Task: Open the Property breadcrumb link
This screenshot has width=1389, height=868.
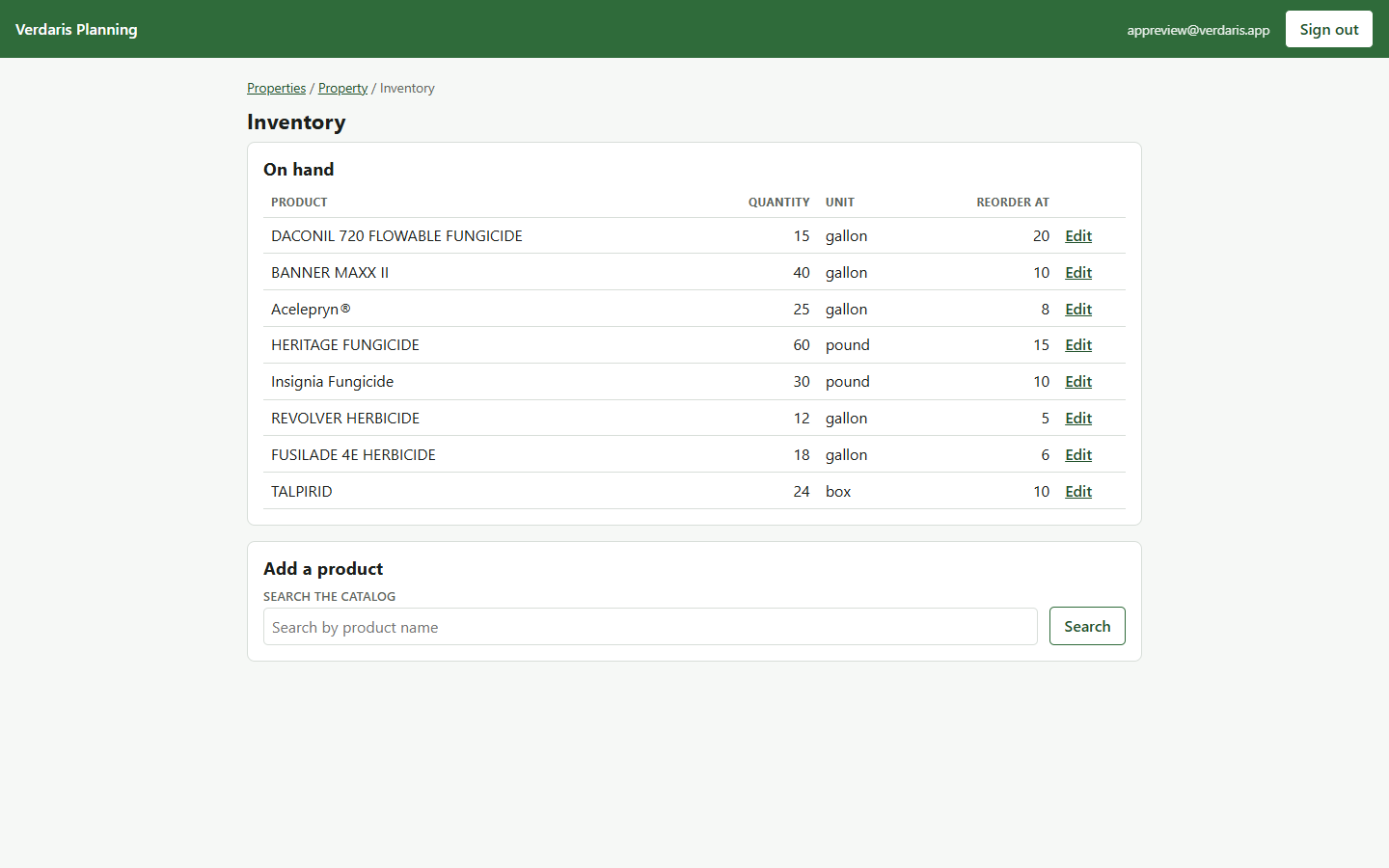Action: (342, 88)
